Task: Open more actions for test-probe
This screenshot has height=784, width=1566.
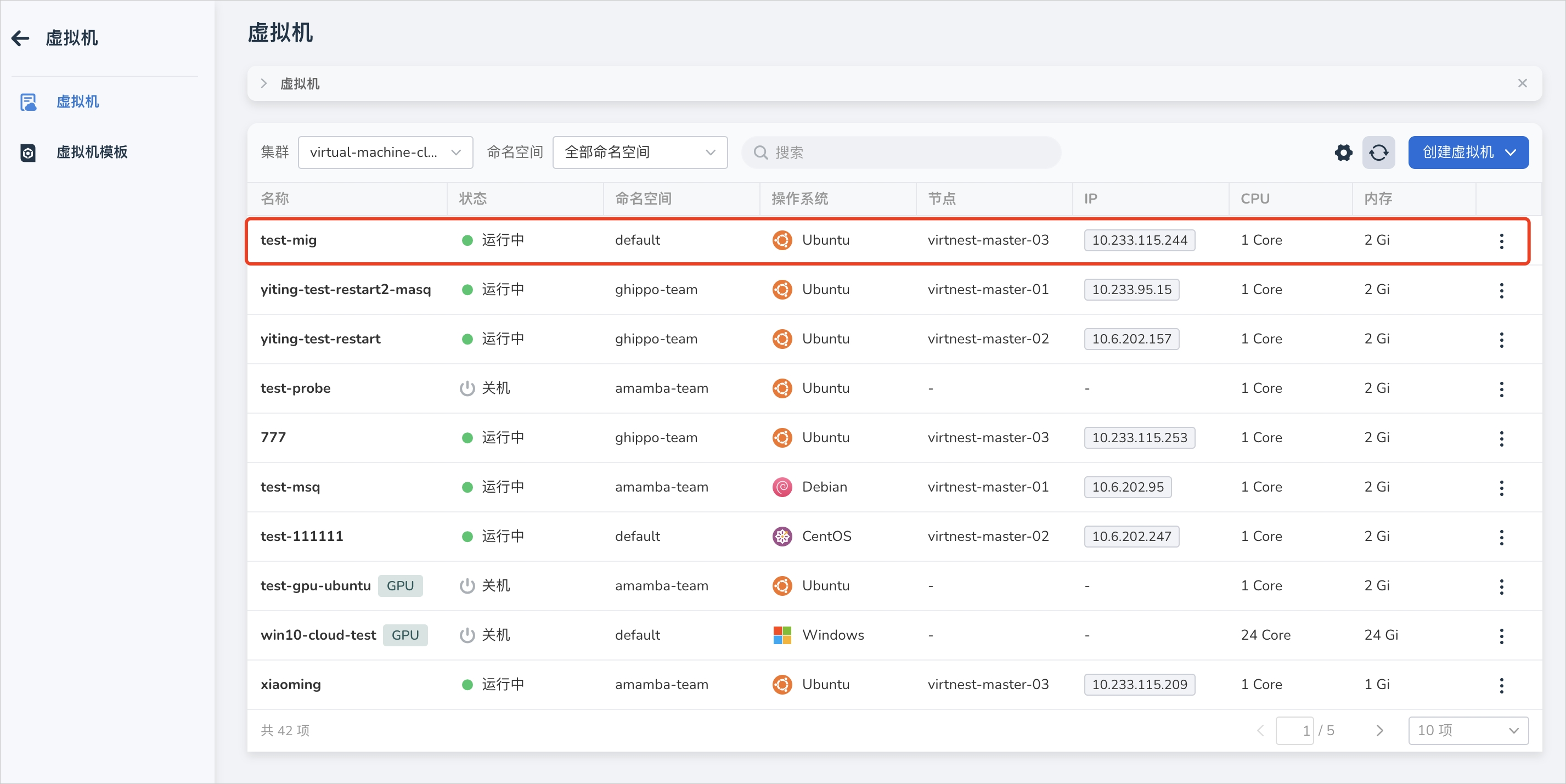Action: tap(1501, 389)
